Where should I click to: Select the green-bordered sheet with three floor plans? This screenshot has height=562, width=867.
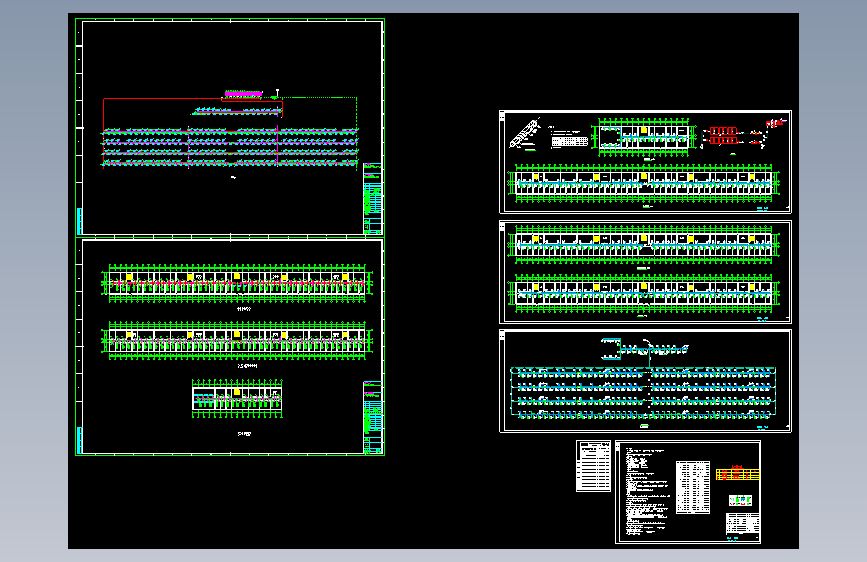[230, 347]
